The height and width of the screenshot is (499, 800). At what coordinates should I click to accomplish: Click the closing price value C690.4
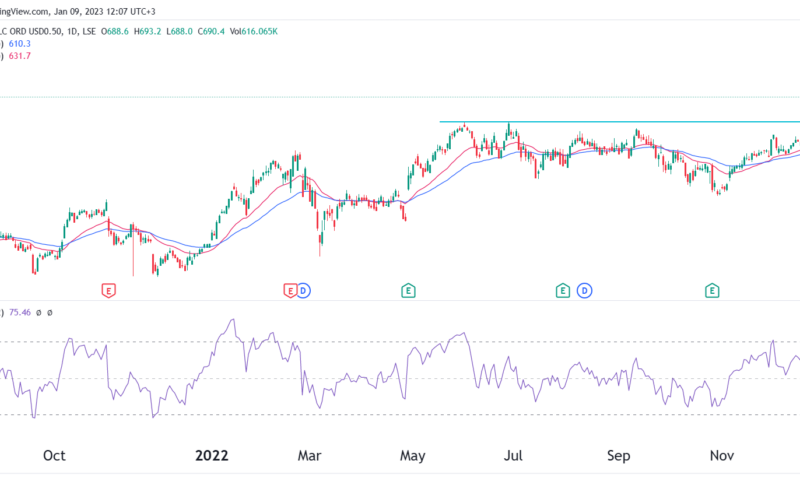click(x=211, y=32)
